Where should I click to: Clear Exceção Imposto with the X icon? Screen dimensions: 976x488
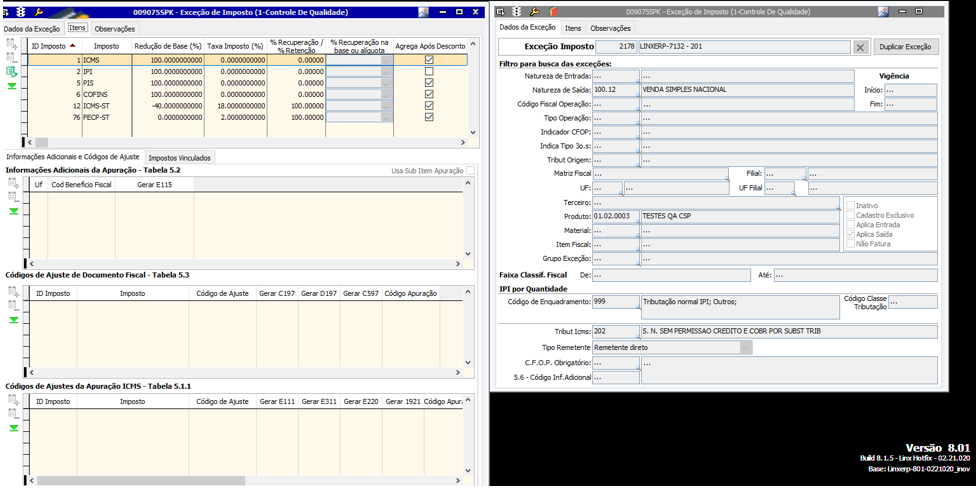coord(860,47)
